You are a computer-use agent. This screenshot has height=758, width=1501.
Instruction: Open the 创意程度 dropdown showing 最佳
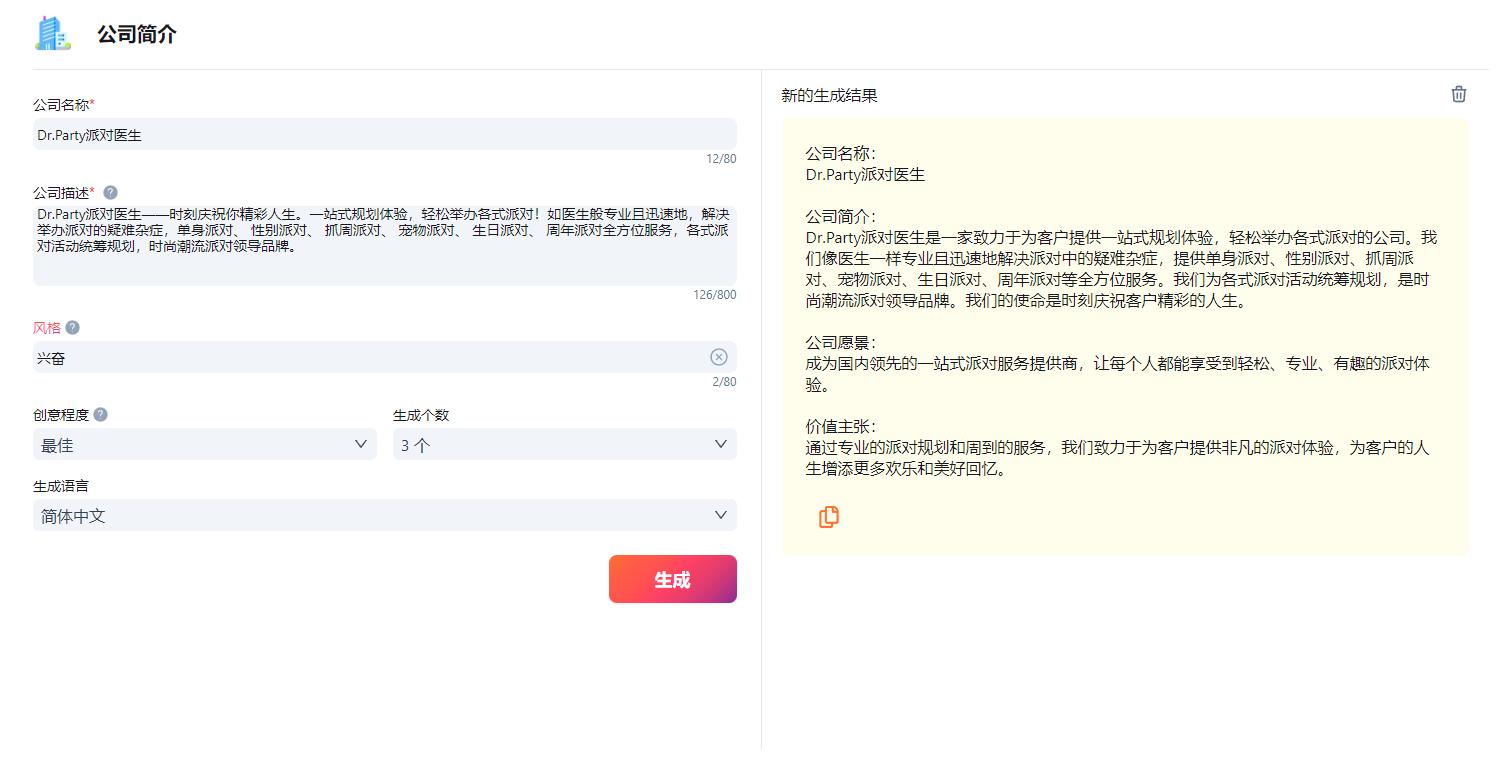[205, 444]
